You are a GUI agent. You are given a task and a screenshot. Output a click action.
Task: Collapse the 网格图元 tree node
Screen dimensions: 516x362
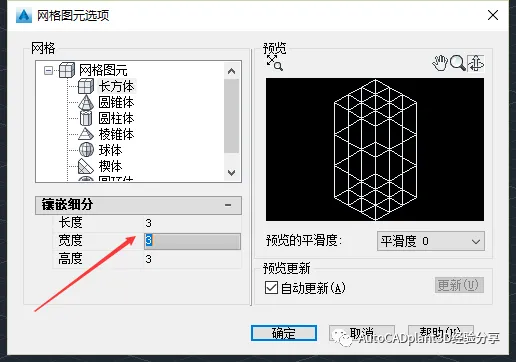49,70
